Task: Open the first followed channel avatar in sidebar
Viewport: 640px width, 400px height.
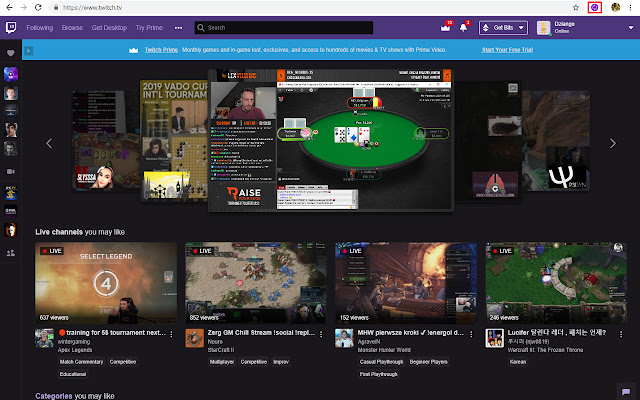Action: click(x=11, y=74)
